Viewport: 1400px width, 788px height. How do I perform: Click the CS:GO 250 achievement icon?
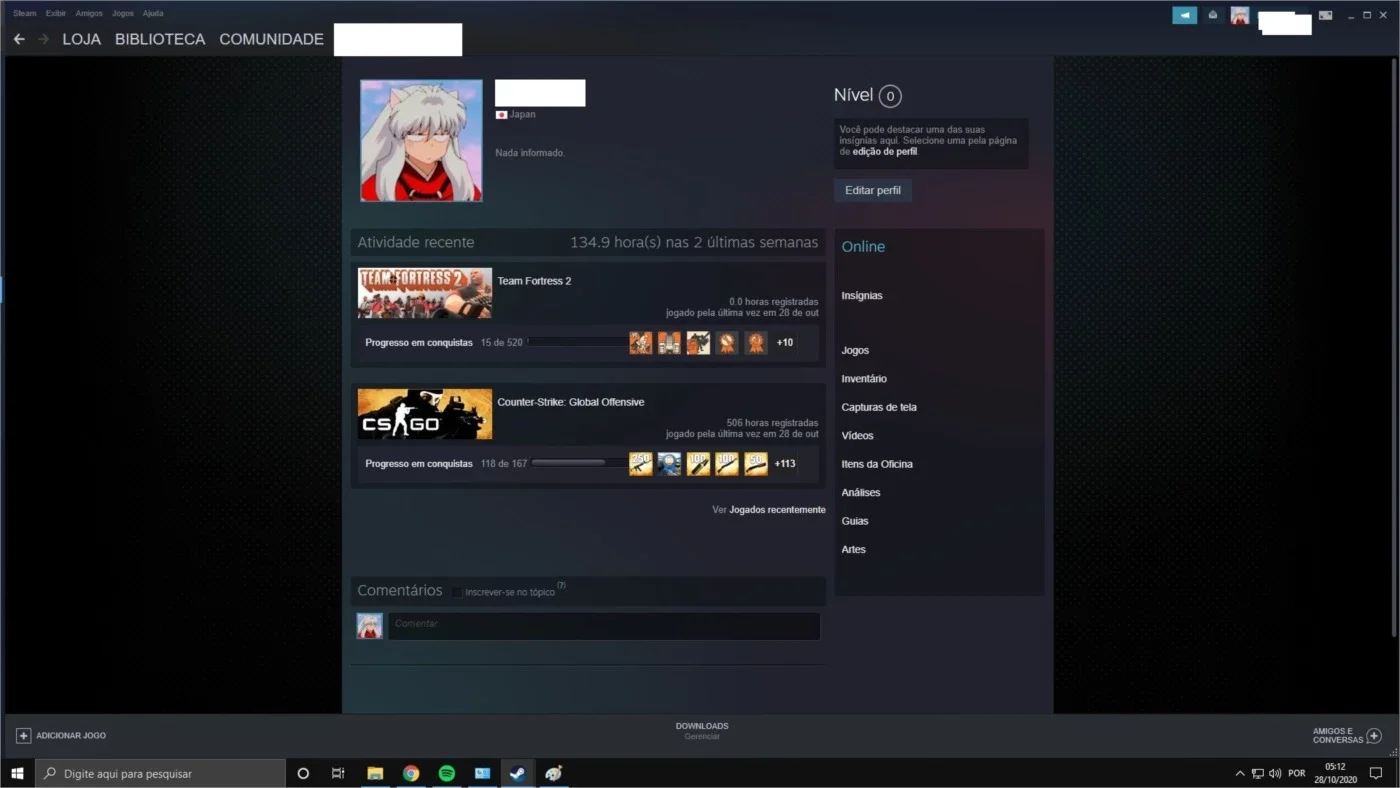click(x=641, y=464)
